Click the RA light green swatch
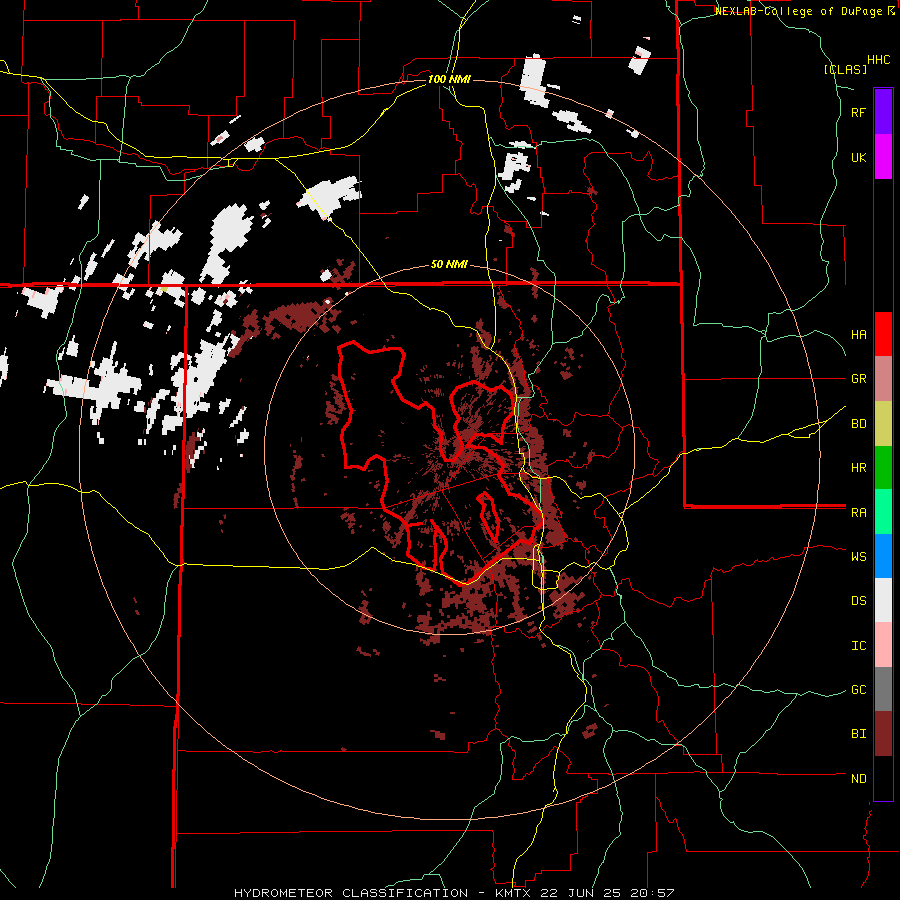Viewport: 900px width, 900px height. pos(883,512)
